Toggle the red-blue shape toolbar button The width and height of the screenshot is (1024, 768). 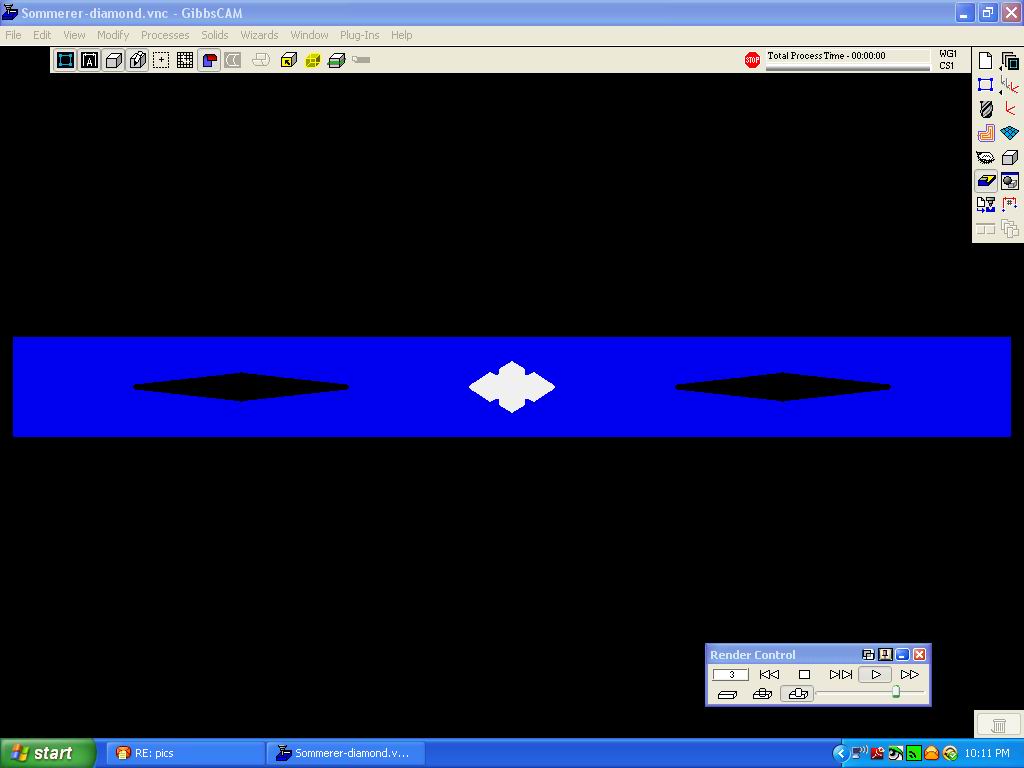(x=209, y=61)
